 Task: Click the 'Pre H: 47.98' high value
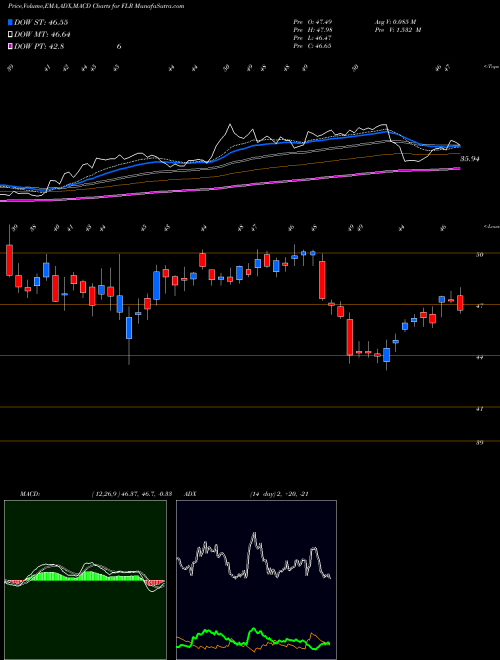313,30
